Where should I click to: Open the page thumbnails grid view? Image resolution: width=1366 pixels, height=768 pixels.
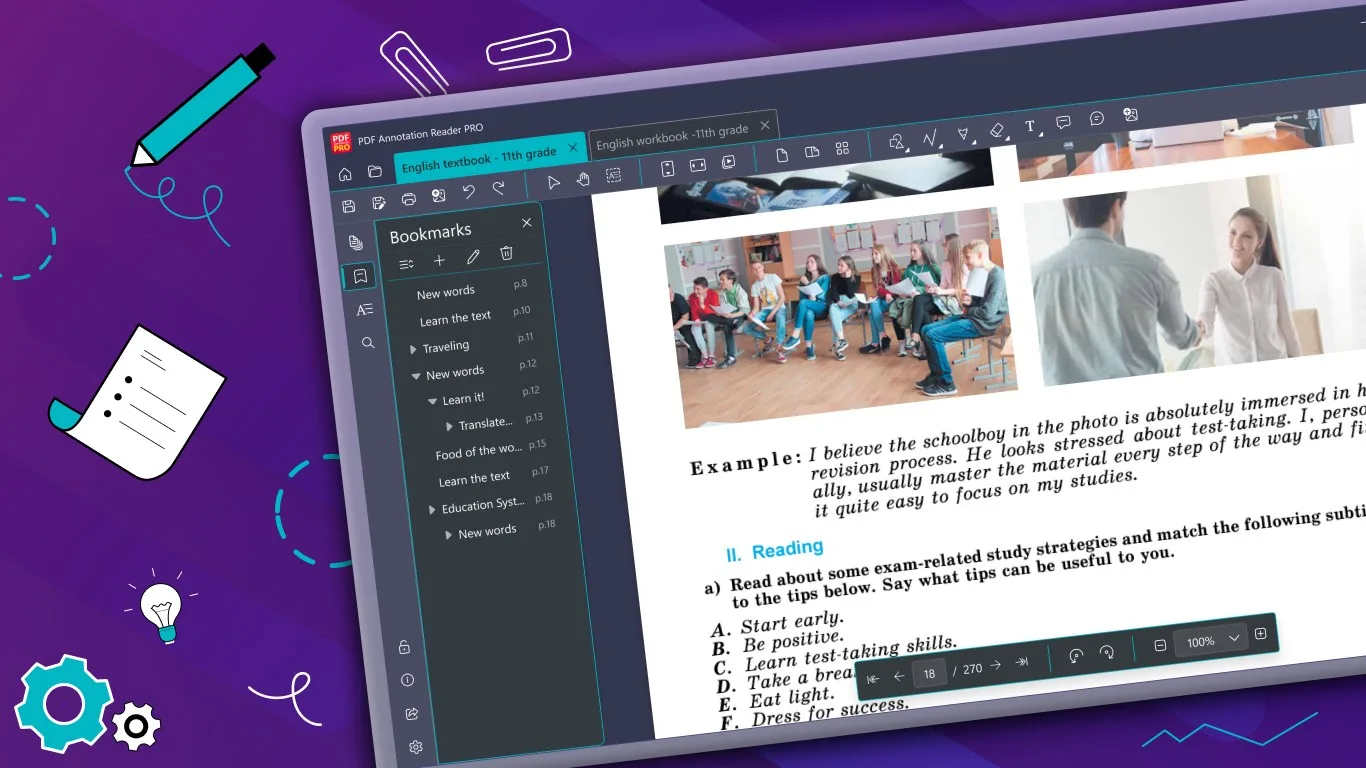click(842, 148)
